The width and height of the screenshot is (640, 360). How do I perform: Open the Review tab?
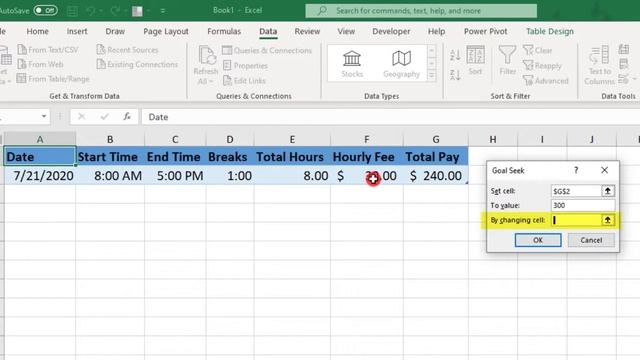pyautogui.click(x=307, y=31)
